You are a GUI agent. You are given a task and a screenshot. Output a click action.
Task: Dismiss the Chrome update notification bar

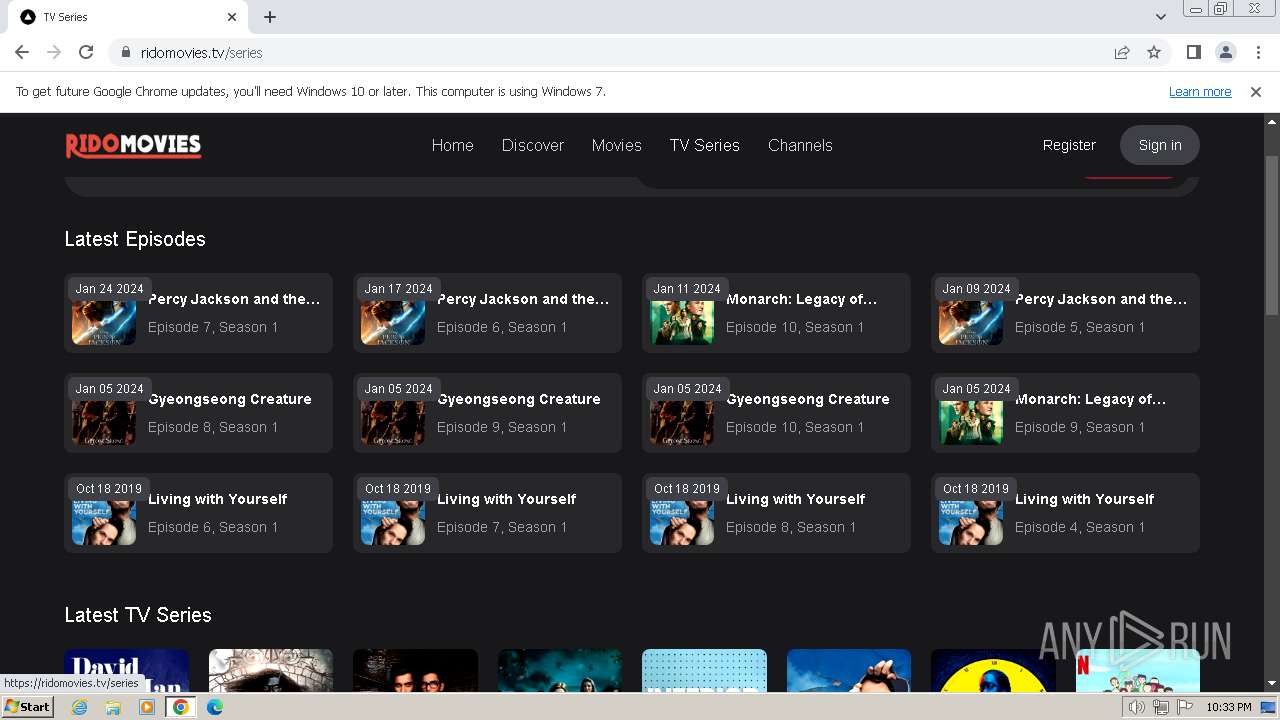click(x=1256, y=91)
